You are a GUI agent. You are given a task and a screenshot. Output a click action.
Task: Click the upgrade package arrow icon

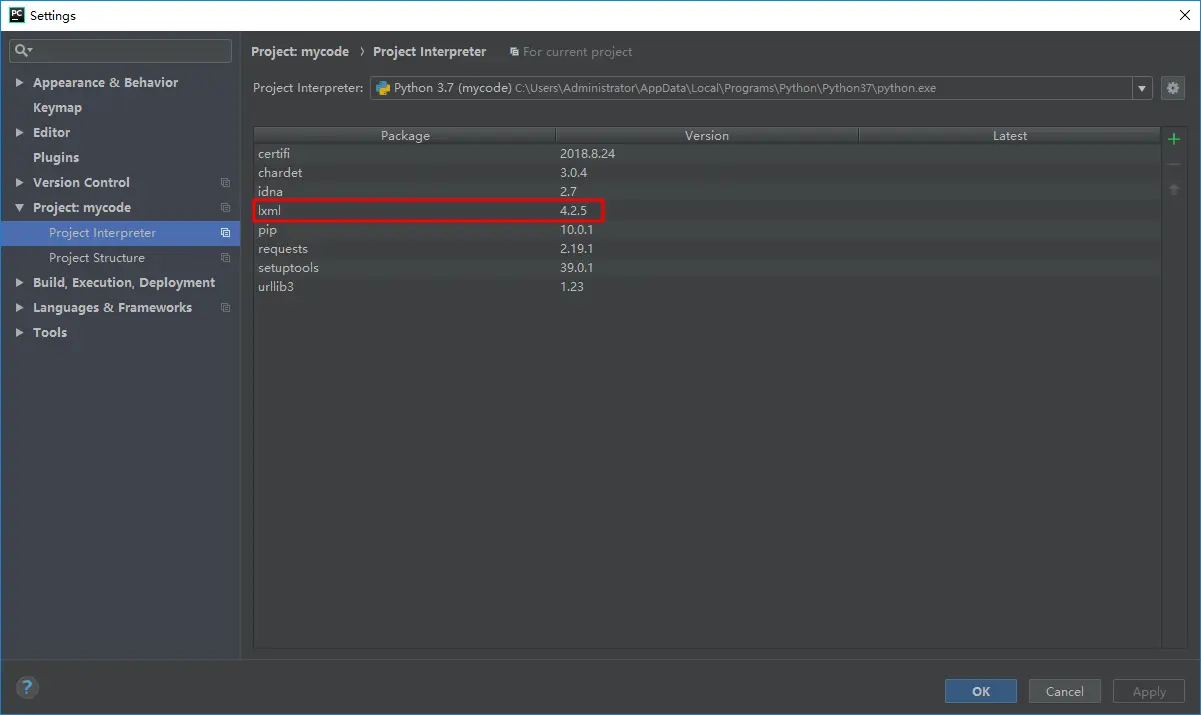pos(1174,190)
